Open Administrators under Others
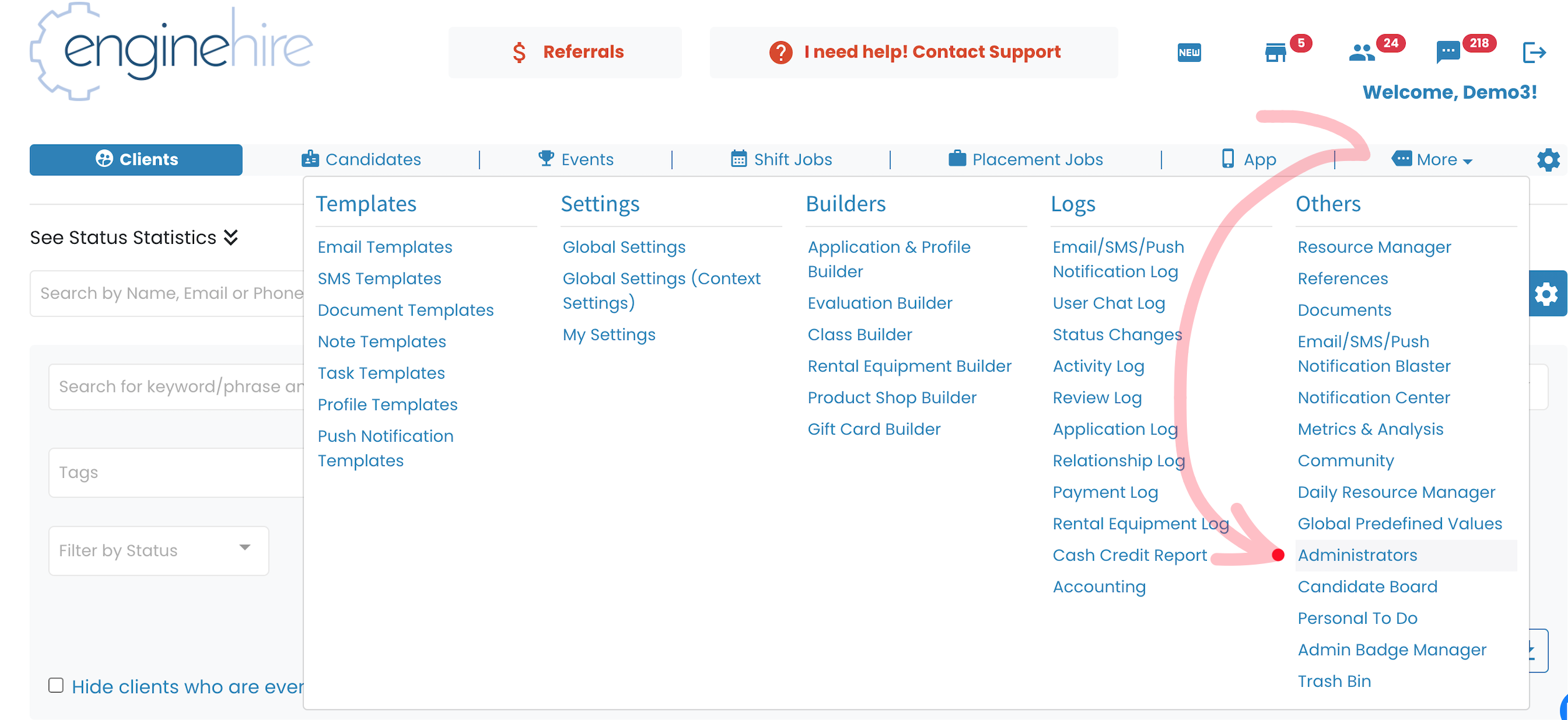 [x=1357, y=555]
